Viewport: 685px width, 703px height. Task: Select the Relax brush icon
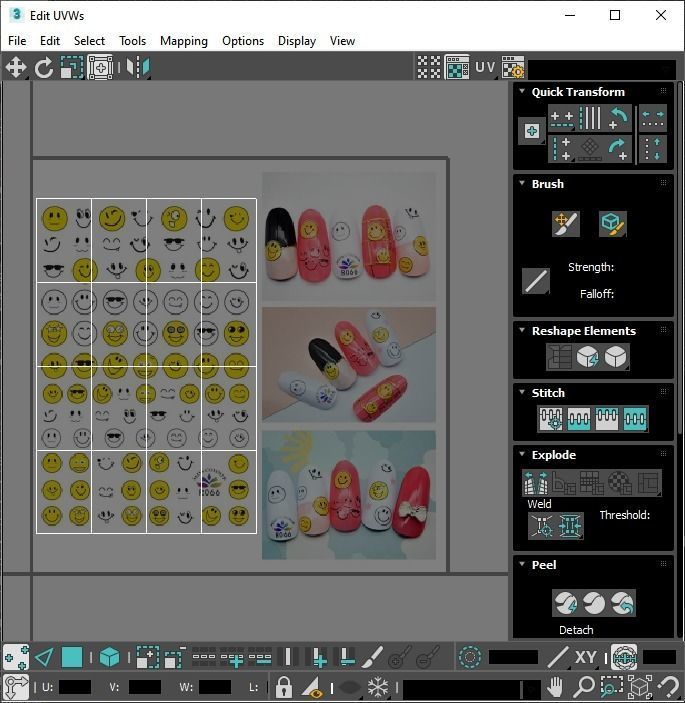pyautogui.click(x=612, y=224)
